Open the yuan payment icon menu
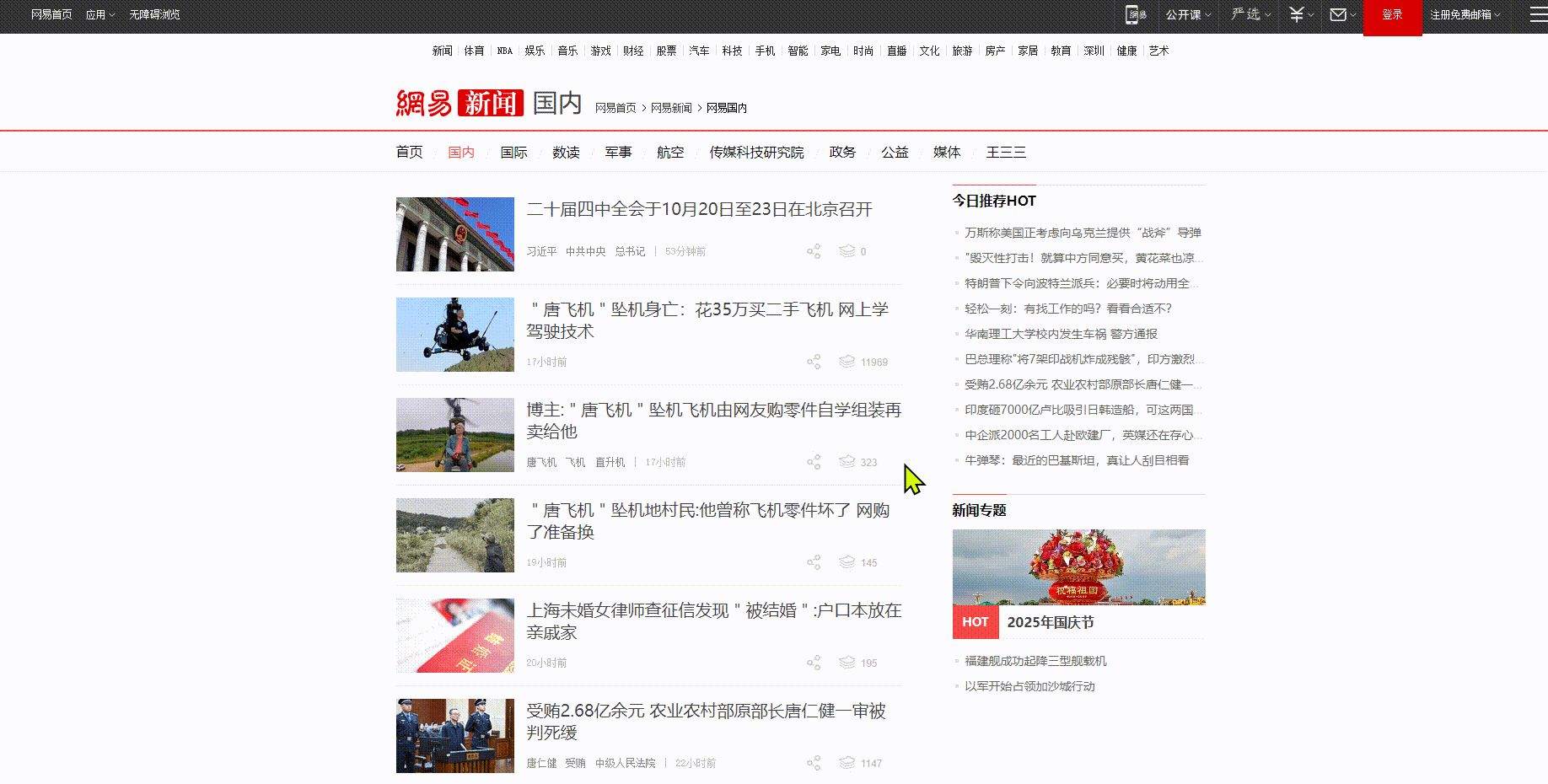 point(1301,14)
